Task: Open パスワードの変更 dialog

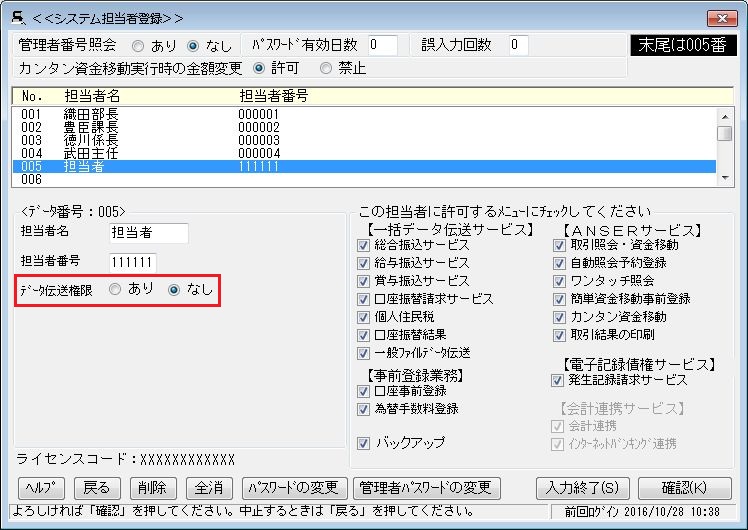Action: coord(294,488)
